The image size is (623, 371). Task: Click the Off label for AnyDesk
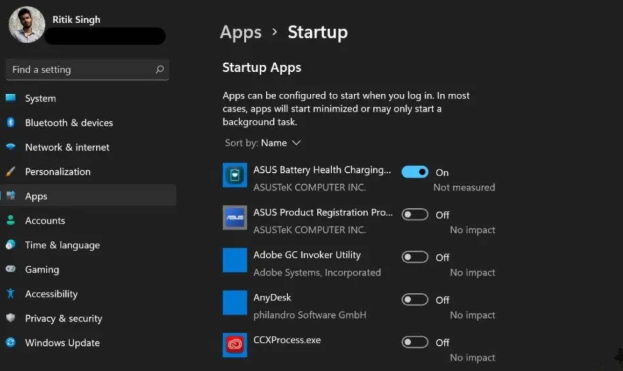[442, 300]
